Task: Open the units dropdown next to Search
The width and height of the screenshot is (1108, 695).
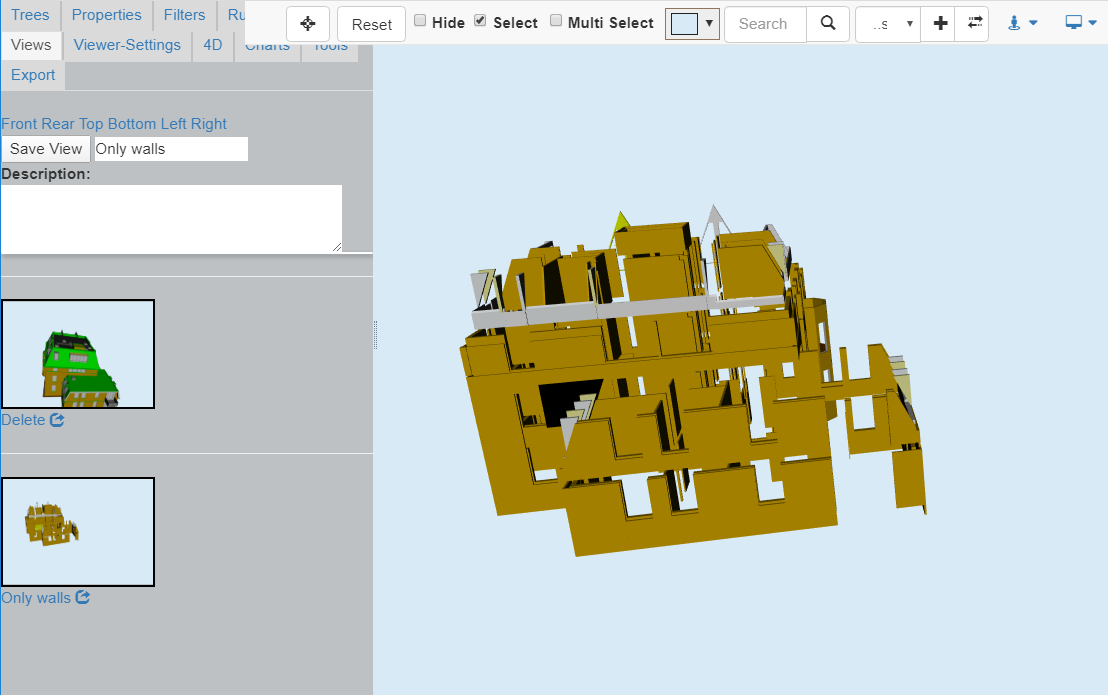Action: point(887,22)
